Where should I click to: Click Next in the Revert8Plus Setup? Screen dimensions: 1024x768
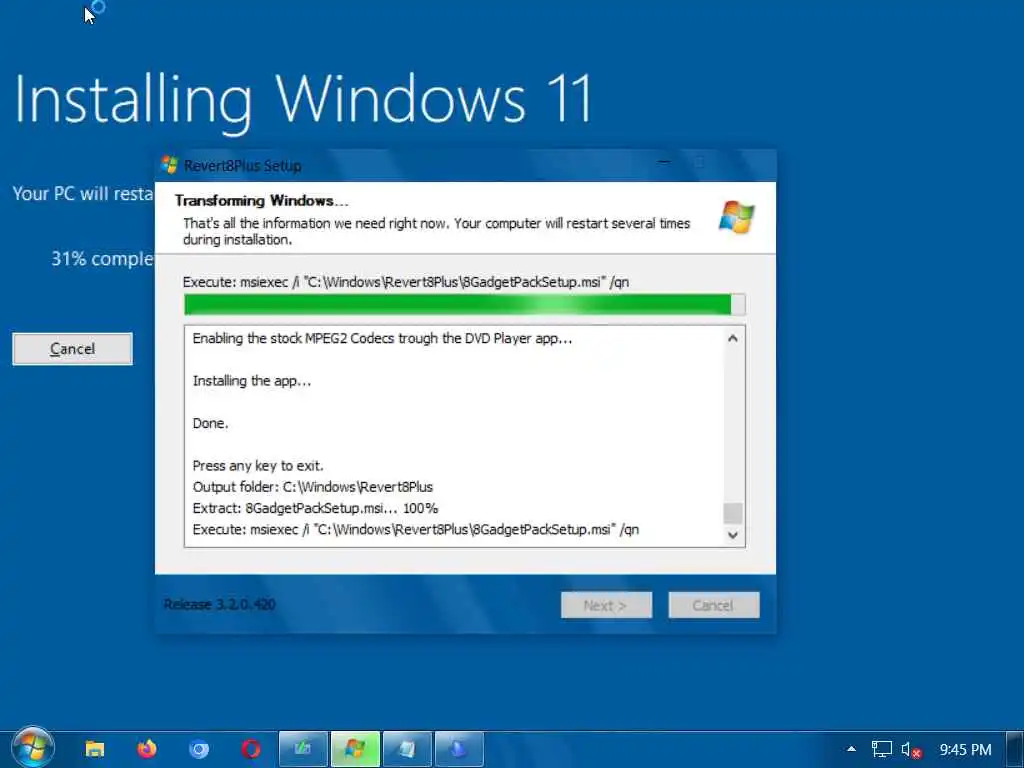tap(606, 605)
